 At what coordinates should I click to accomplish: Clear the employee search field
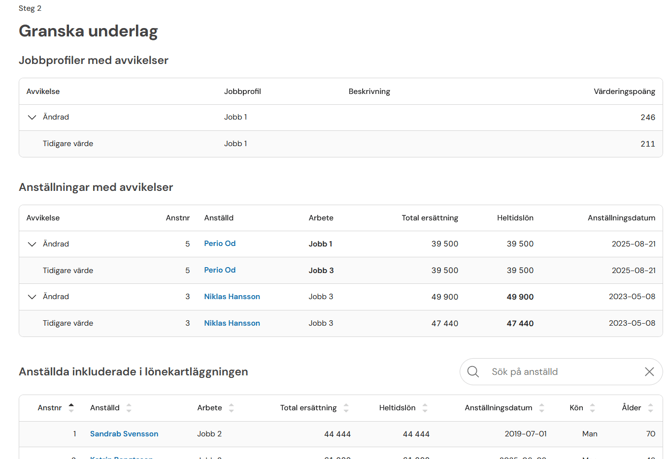pos(649,371)
